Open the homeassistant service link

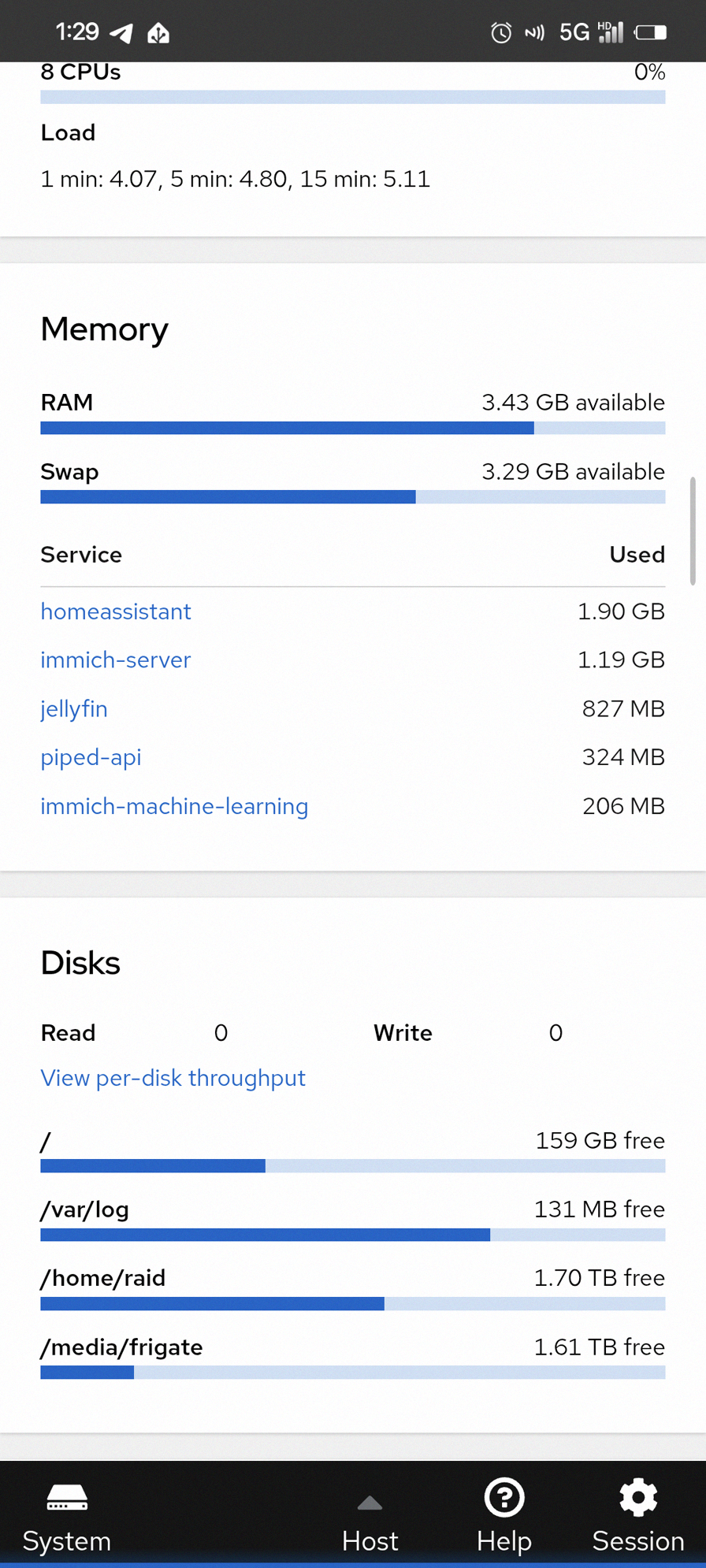pyautogui.click(x=116, y=611)
